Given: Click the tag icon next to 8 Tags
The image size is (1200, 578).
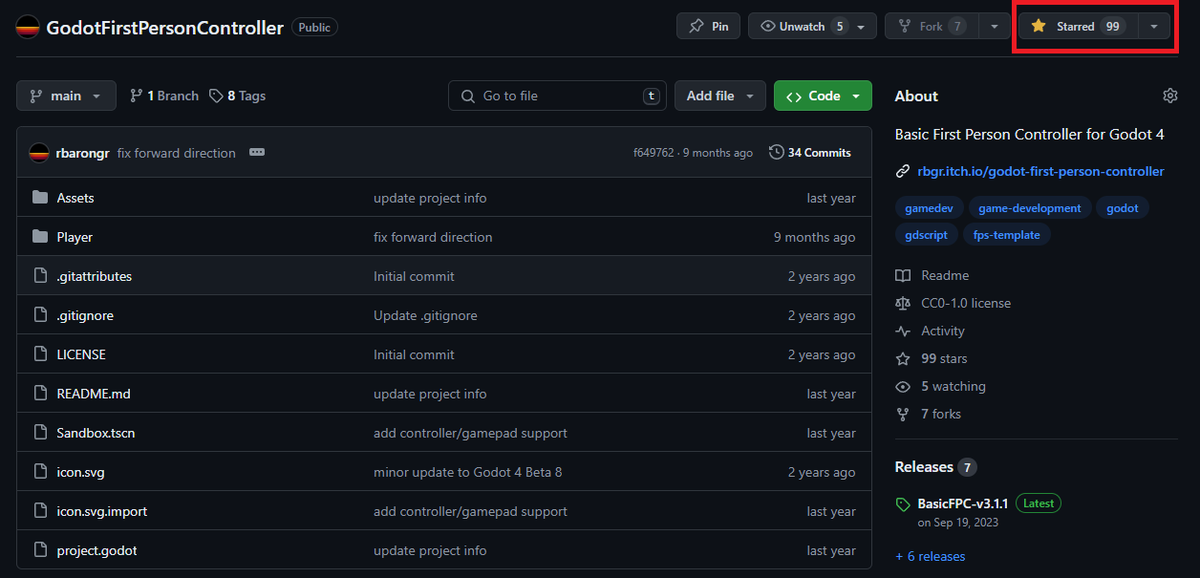Looking at the screenshot, I should 216,96.
